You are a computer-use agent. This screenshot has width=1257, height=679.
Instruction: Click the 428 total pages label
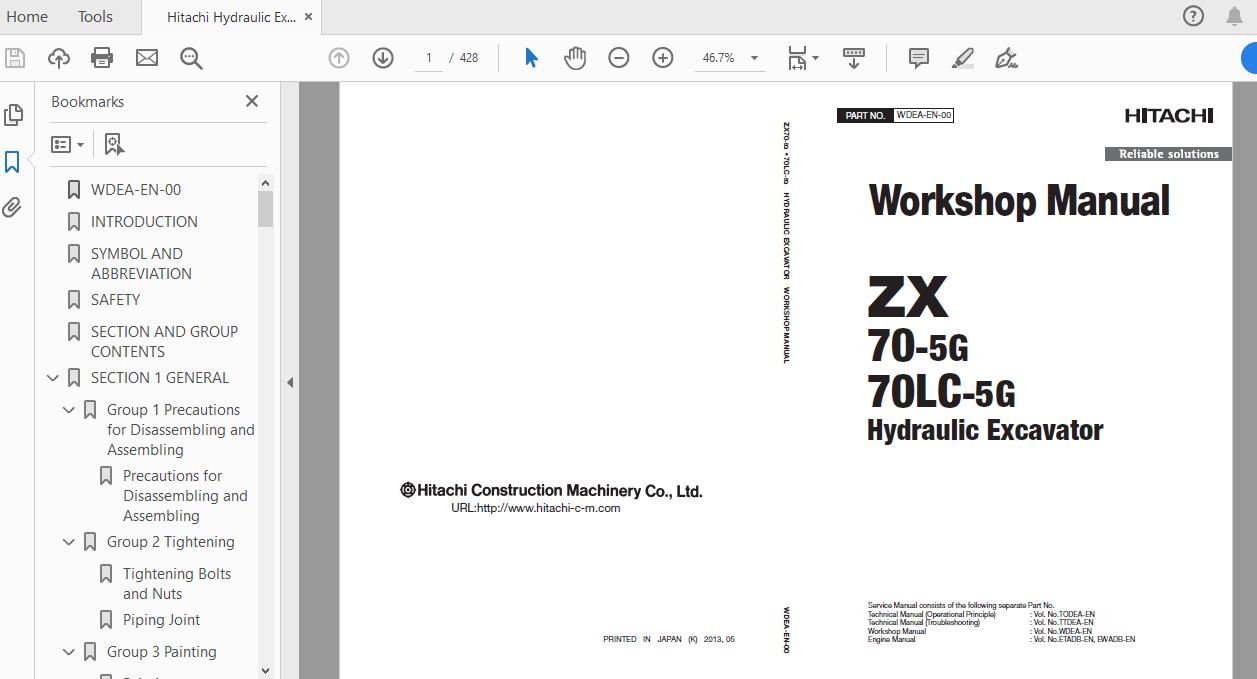point(469,58)
